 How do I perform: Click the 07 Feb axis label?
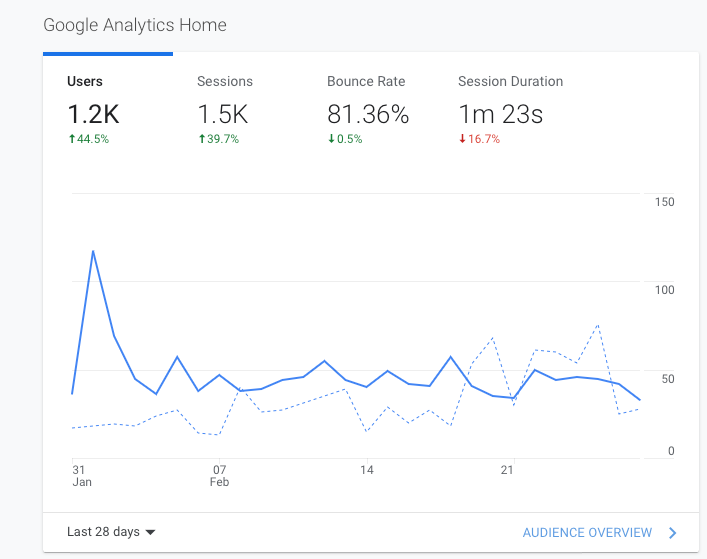(x=220, y=476)
